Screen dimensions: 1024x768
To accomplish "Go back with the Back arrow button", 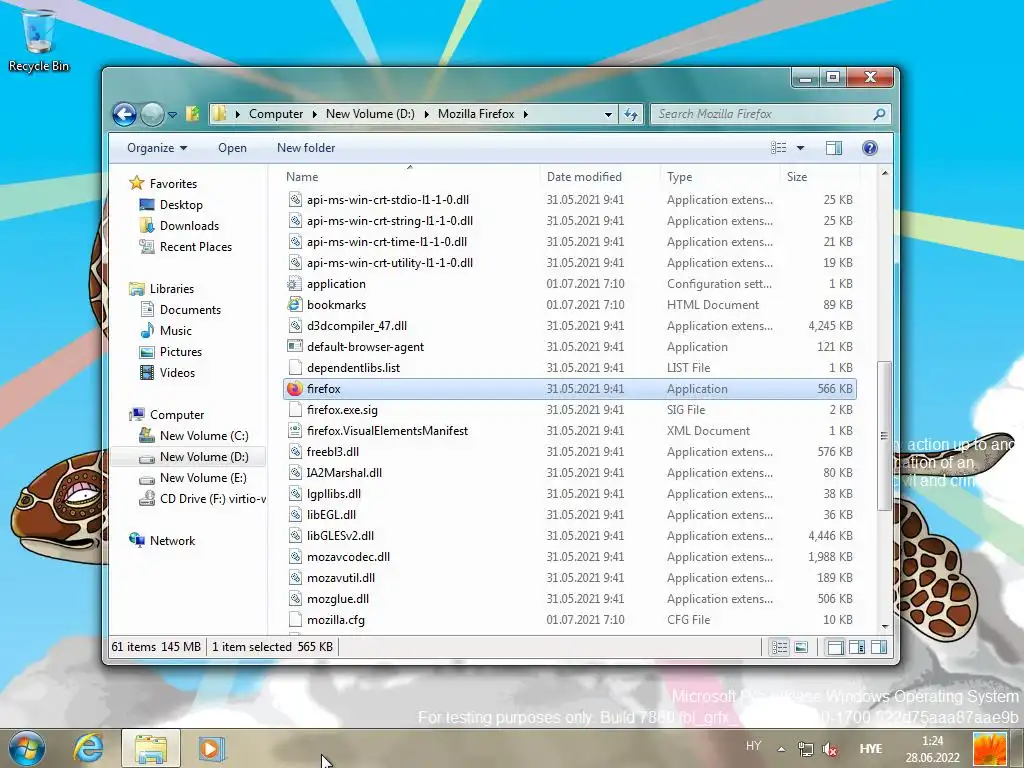I will pyautogui.click(x=124, y=114).
